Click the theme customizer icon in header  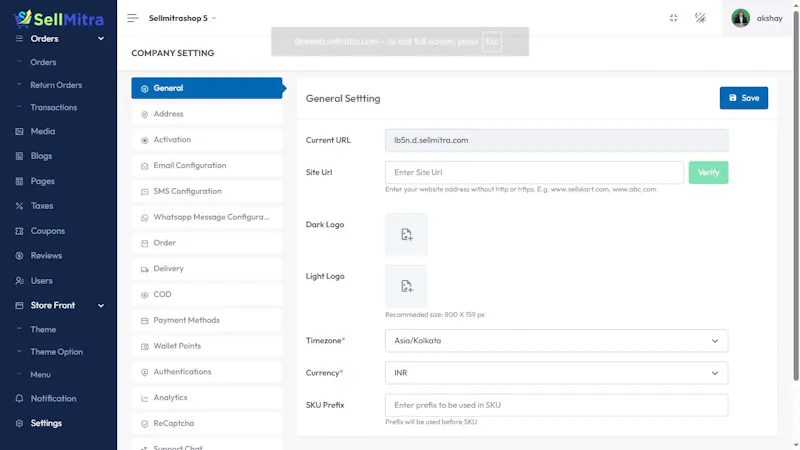pyautogui.click(x=701, y=18)
